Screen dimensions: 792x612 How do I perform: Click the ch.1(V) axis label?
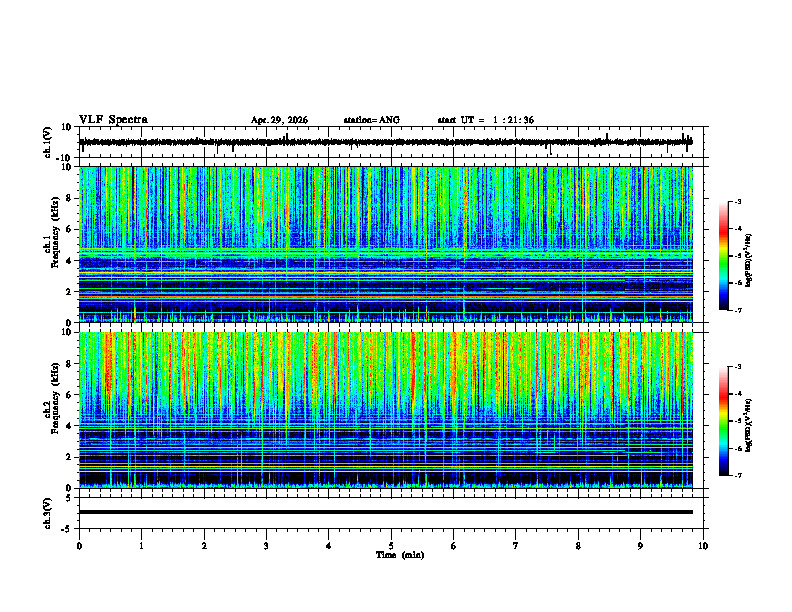[x=48, y=142]
